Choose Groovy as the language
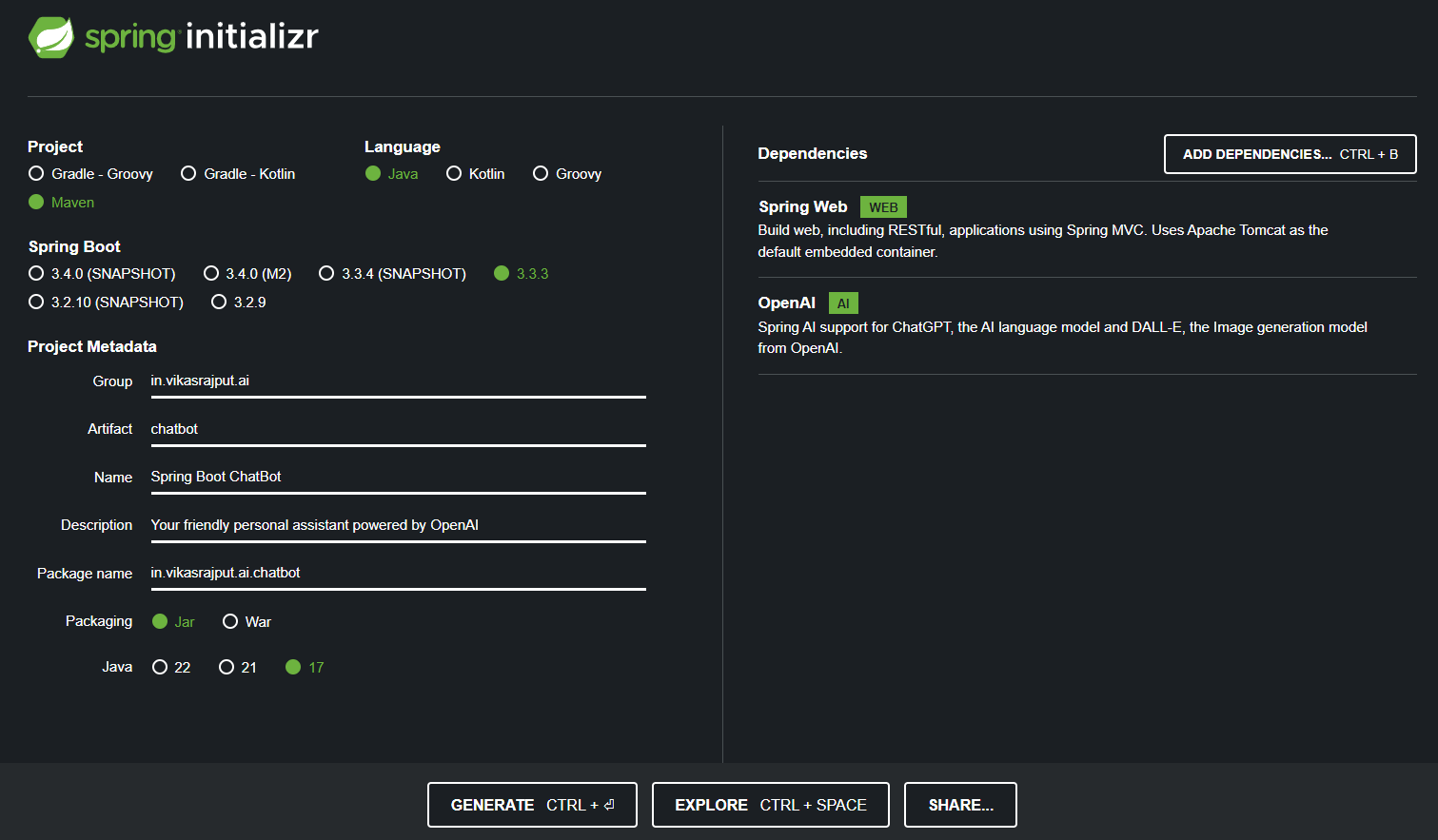The height and width of the screenshot is (840, 1438). (567, 173)
